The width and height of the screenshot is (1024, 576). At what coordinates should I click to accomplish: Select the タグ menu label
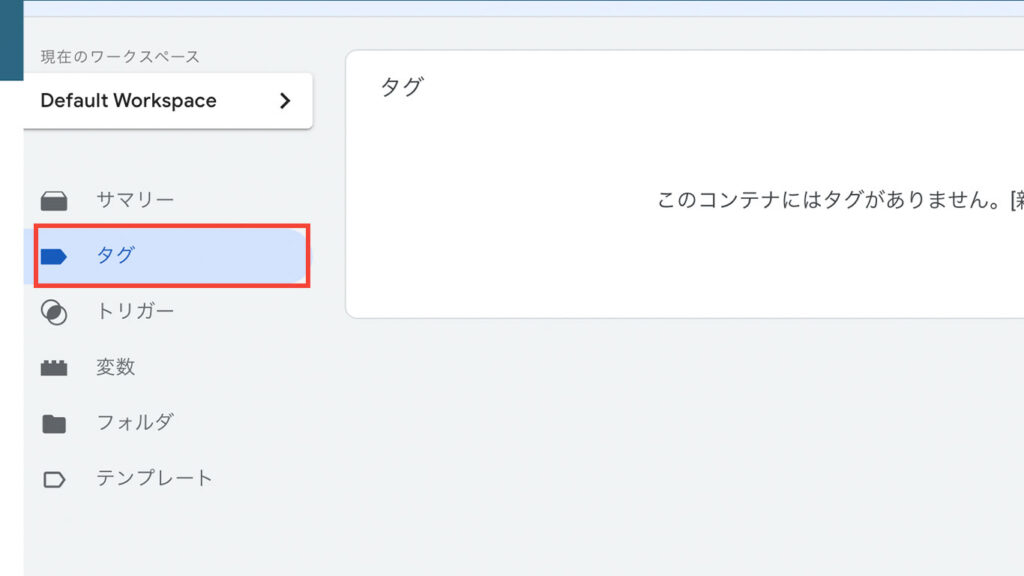tap(116, 255)
